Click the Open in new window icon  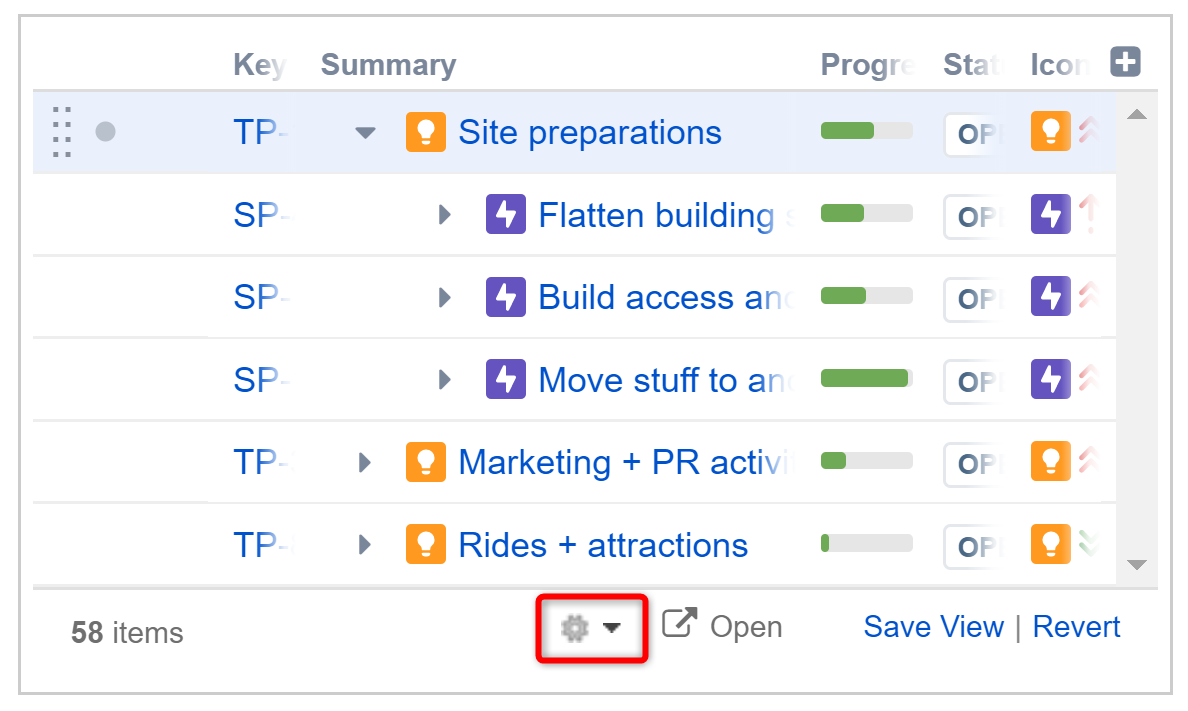pos(679,623)
